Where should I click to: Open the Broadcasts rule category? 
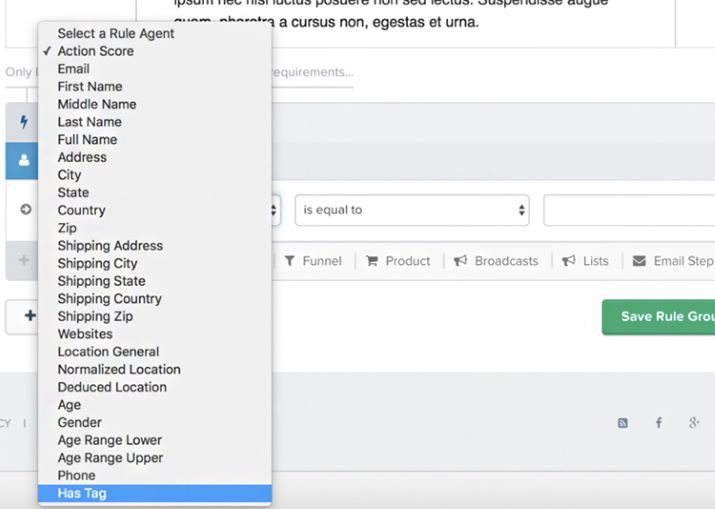point(496,261)
